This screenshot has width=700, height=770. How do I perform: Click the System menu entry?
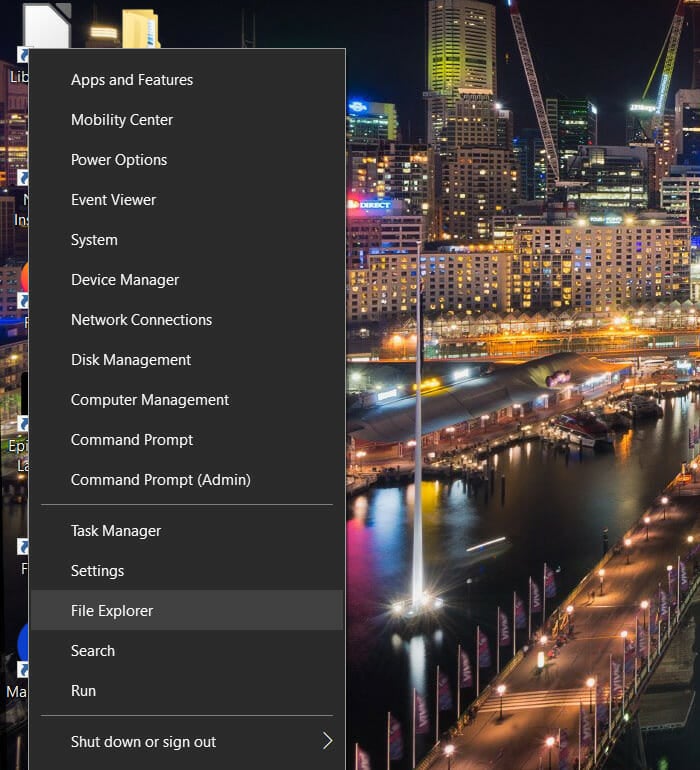click(x=94, y=240)
